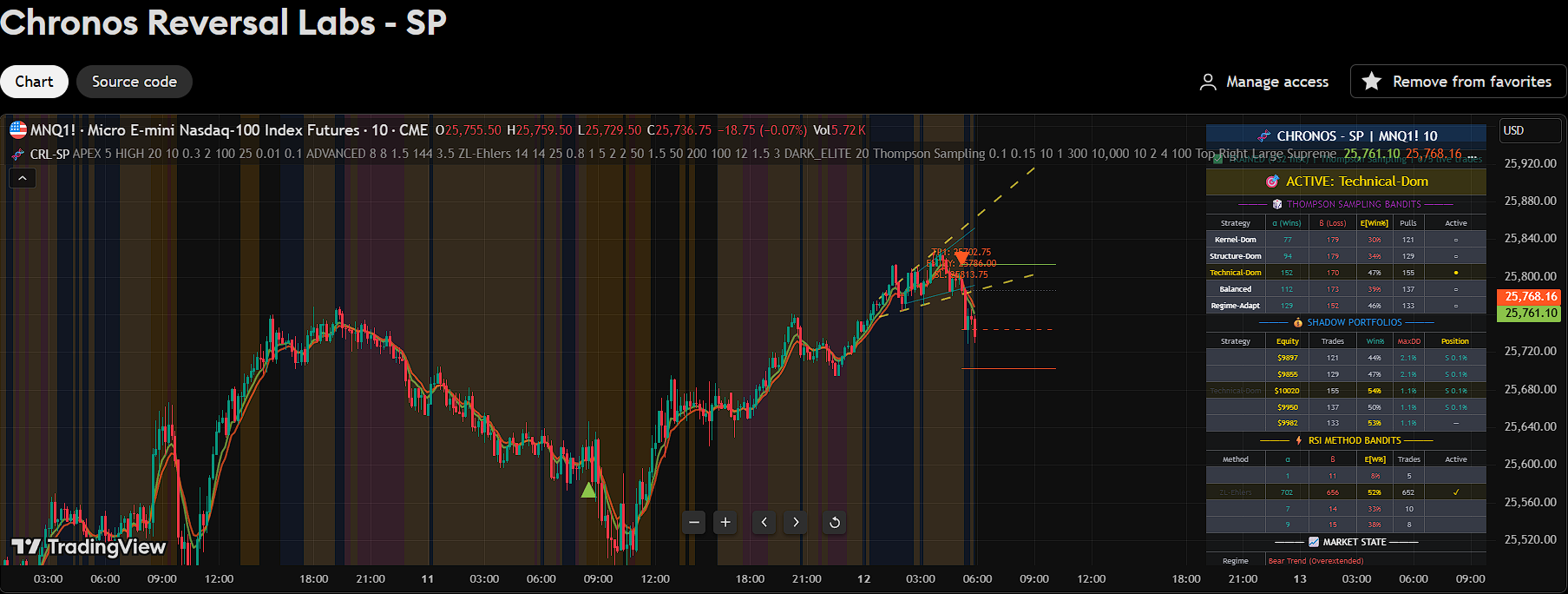The width and height of the screenshot is (1568, 594).
Task: Click the 702 alpha value in ZL-Ehlers row
Action: coord(1287,492)
